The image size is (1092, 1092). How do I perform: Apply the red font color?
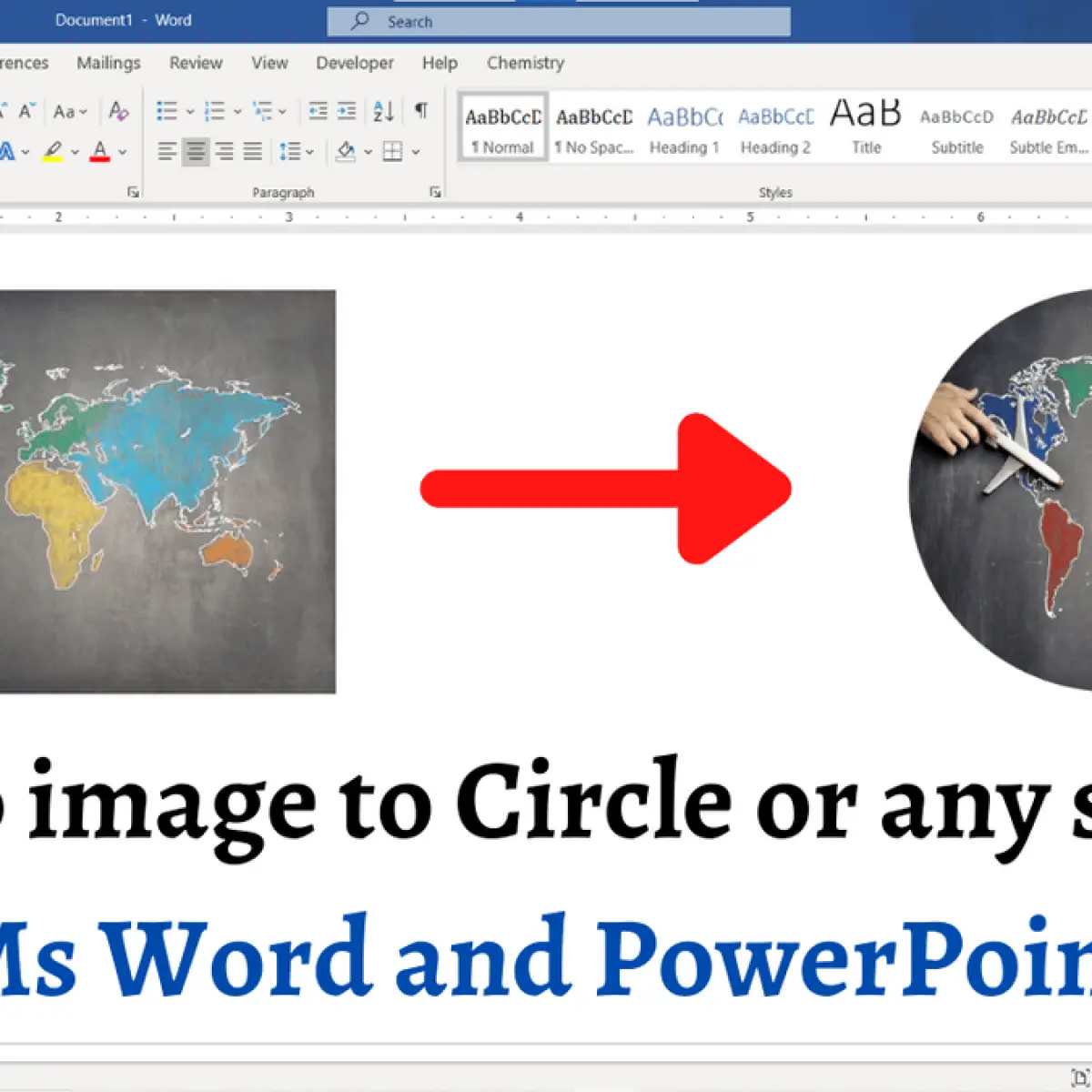coord(100,151)
